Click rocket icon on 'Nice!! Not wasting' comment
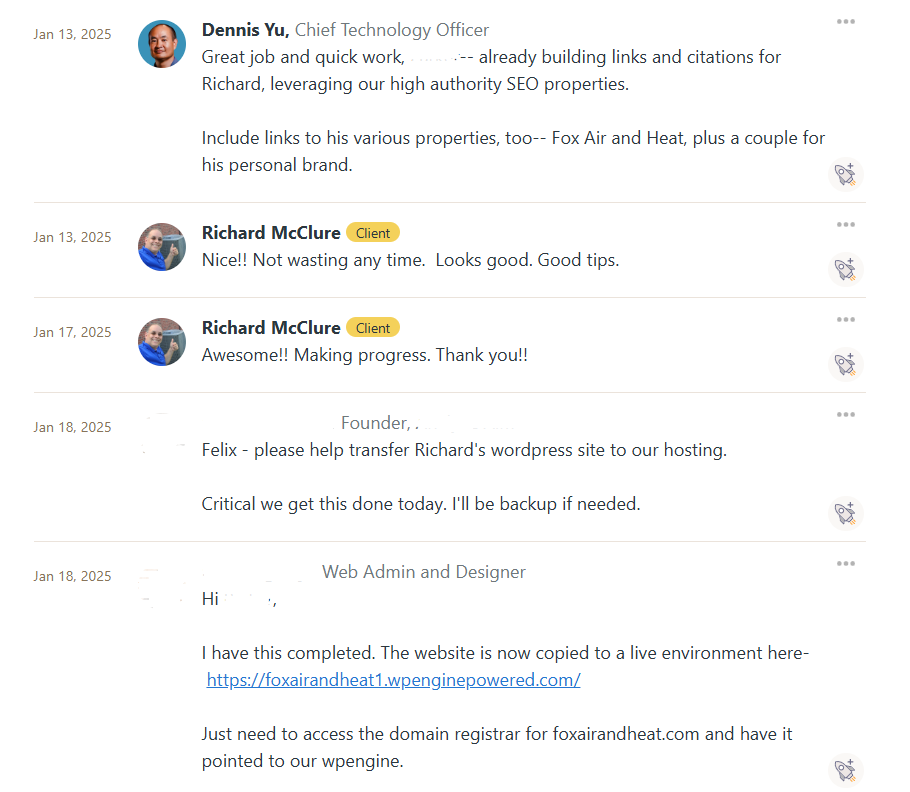Image resolution: width=910 pixels, height=792 pixels. point(845,269)
